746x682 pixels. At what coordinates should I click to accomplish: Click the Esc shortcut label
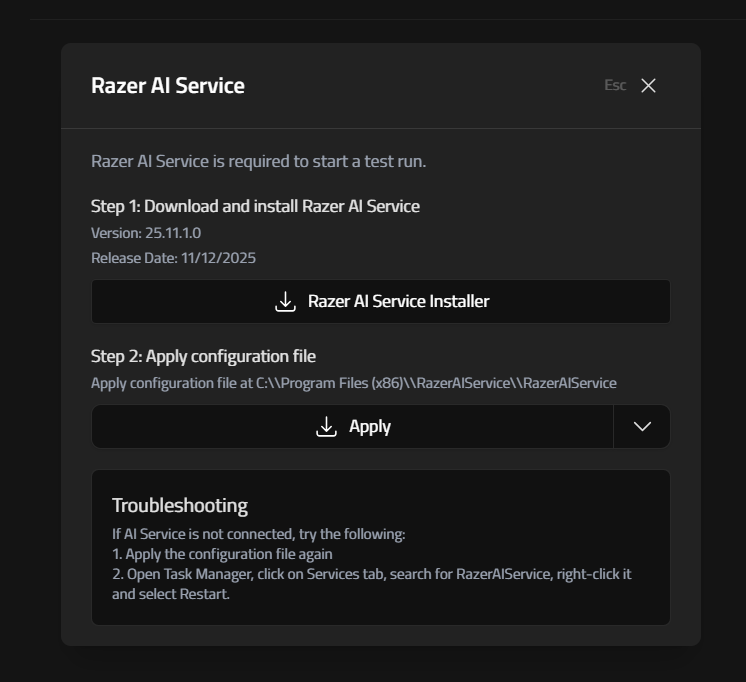tap(615, 86)
